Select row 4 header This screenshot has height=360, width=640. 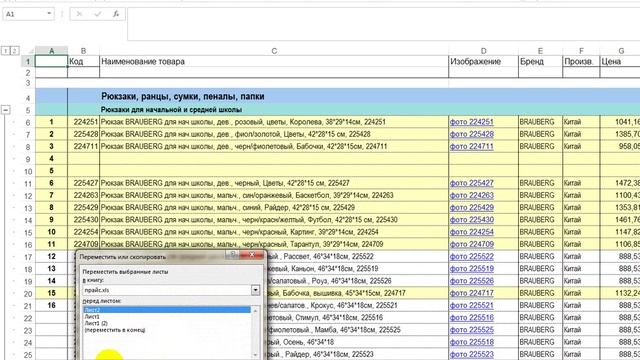pos(28,98)
